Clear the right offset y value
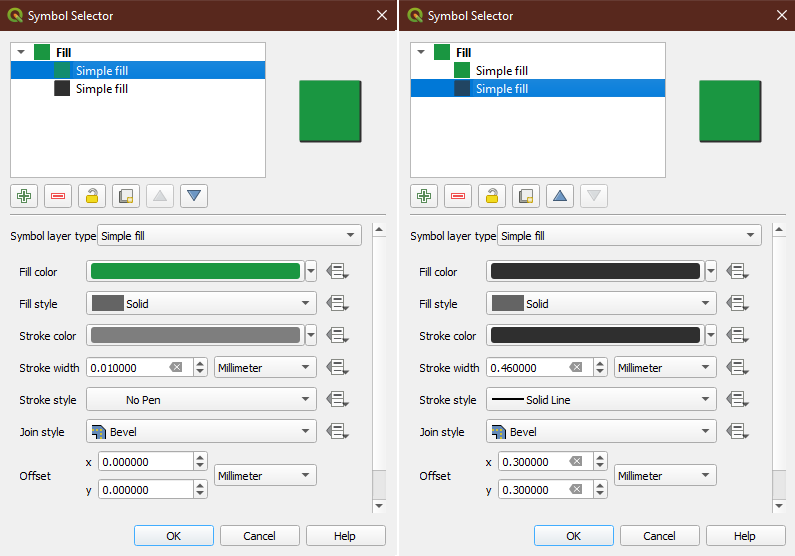The height and width of the screenshot is (556, 795). pyautogui.click(x=576, y=489)
